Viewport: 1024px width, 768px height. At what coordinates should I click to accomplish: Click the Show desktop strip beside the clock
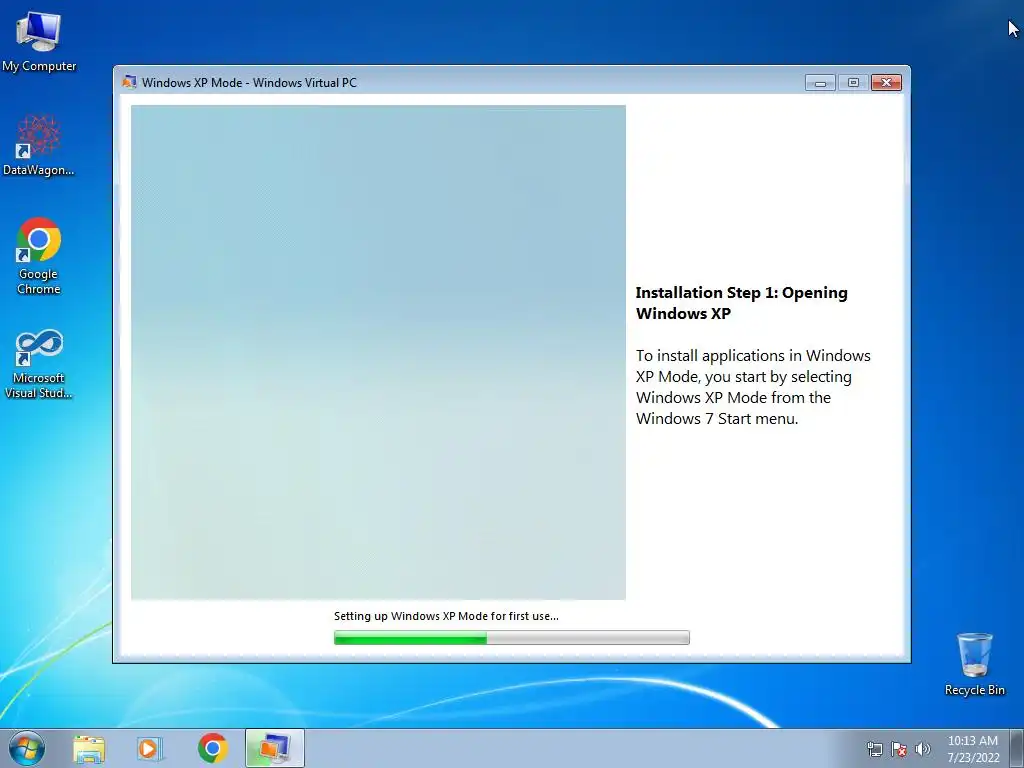point(1017,748)
